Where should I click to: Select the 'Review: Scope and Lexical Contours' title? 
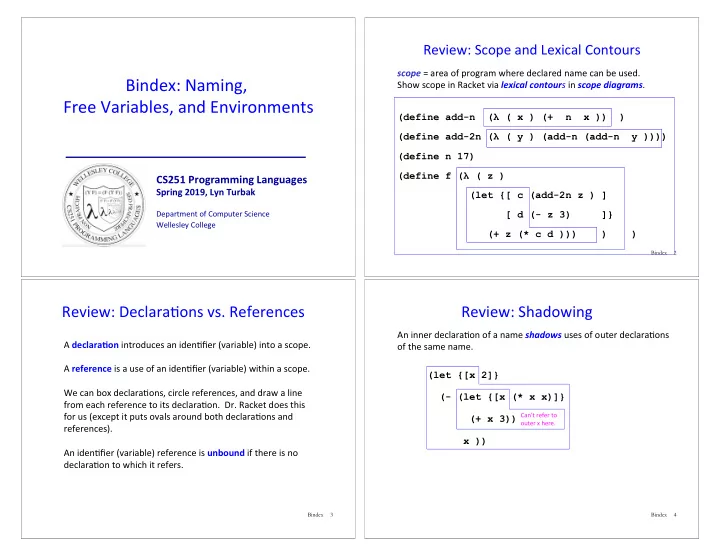[x=532, y=50]
